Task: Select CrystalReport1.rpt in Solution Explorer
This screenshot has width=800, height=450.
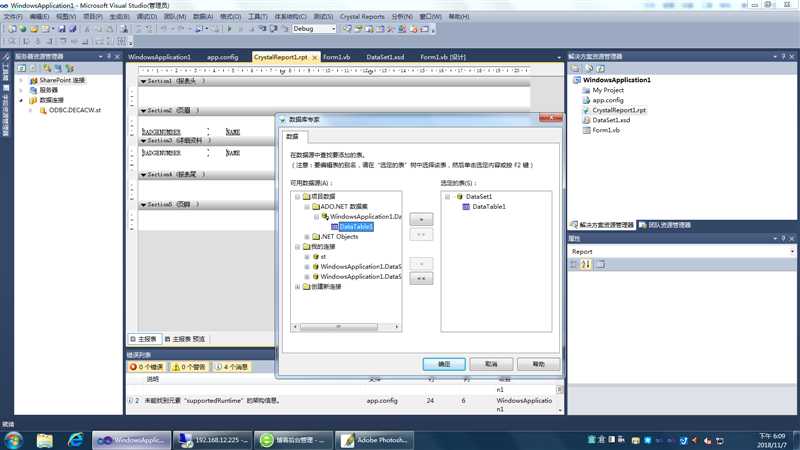Action: coord(618,110)
